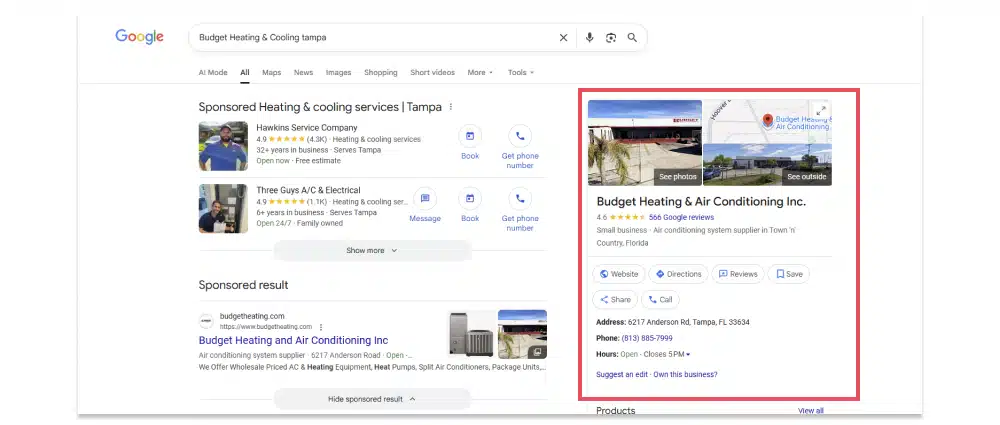1000x425 pixels.
Task: Message Three Guys A/C & Electrical
Action: pos(425,199)
